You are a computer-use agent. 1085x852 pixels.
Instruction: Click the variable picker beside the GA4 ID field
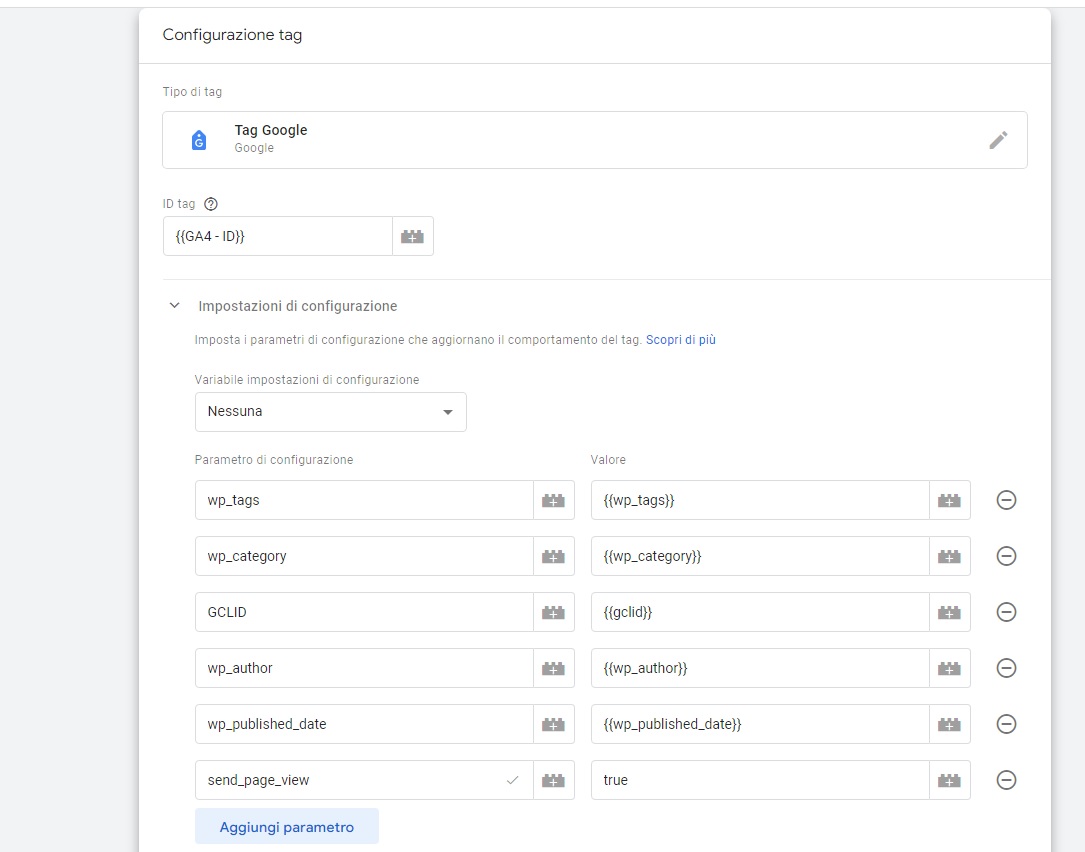(413, 237)
